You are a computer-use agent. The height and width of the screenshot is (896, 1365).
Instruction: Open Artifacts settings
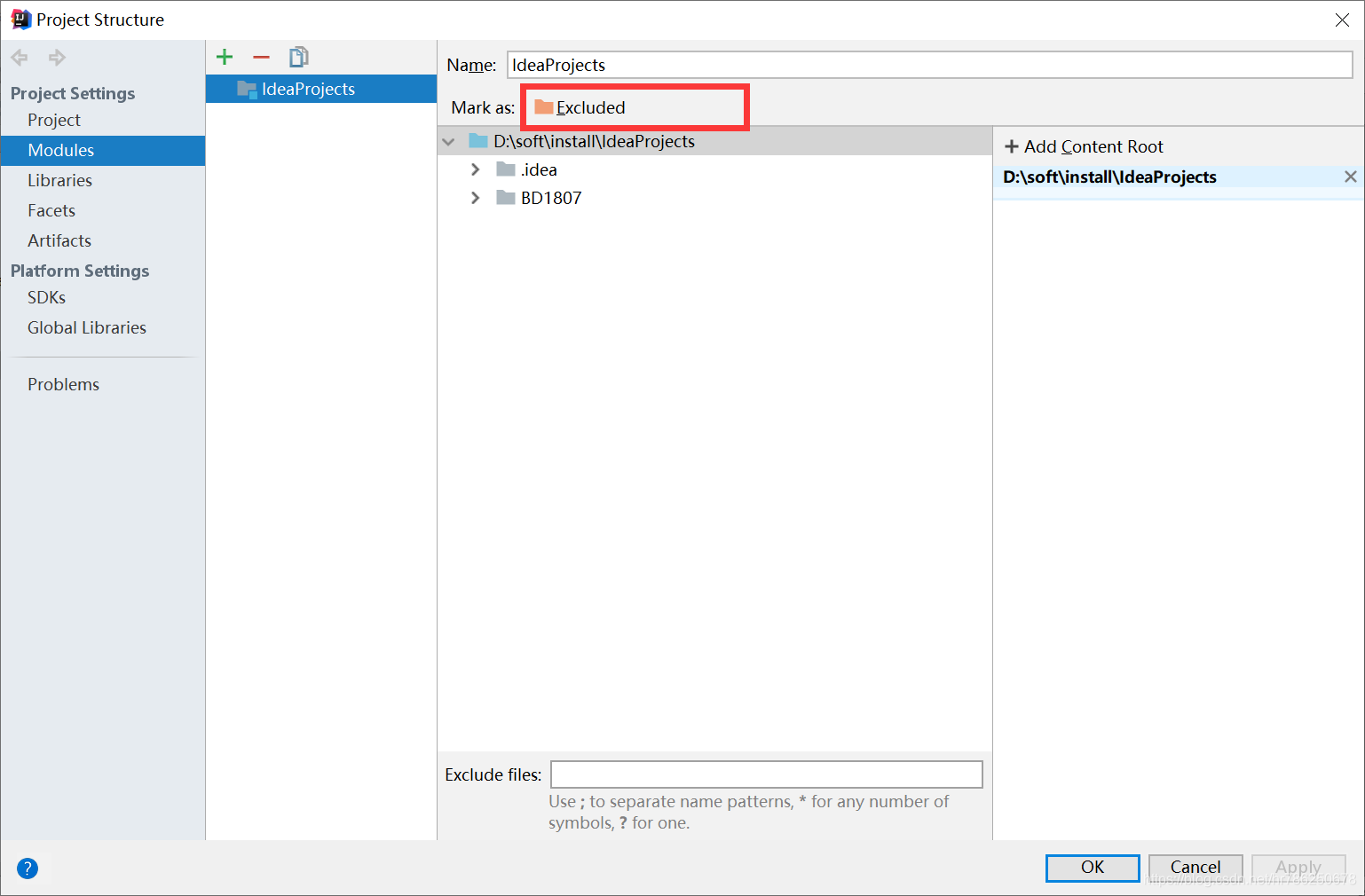(59, 240)
